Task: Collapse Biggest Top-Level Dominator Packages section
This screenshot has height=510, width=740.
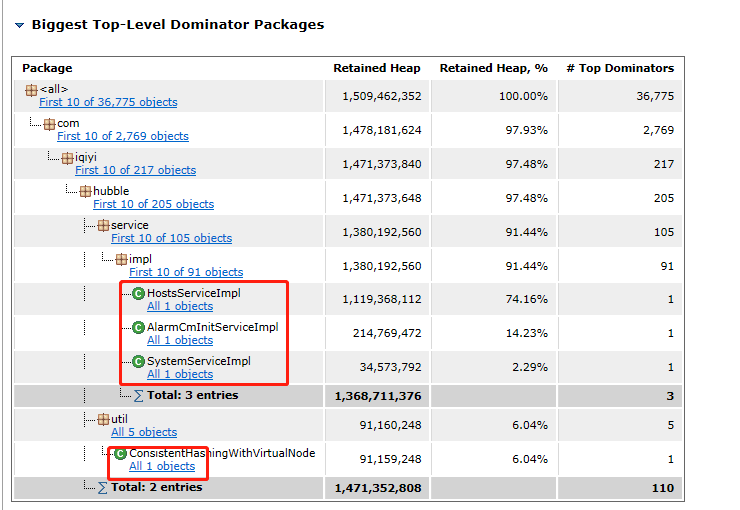Action: (x=19, y=25)
